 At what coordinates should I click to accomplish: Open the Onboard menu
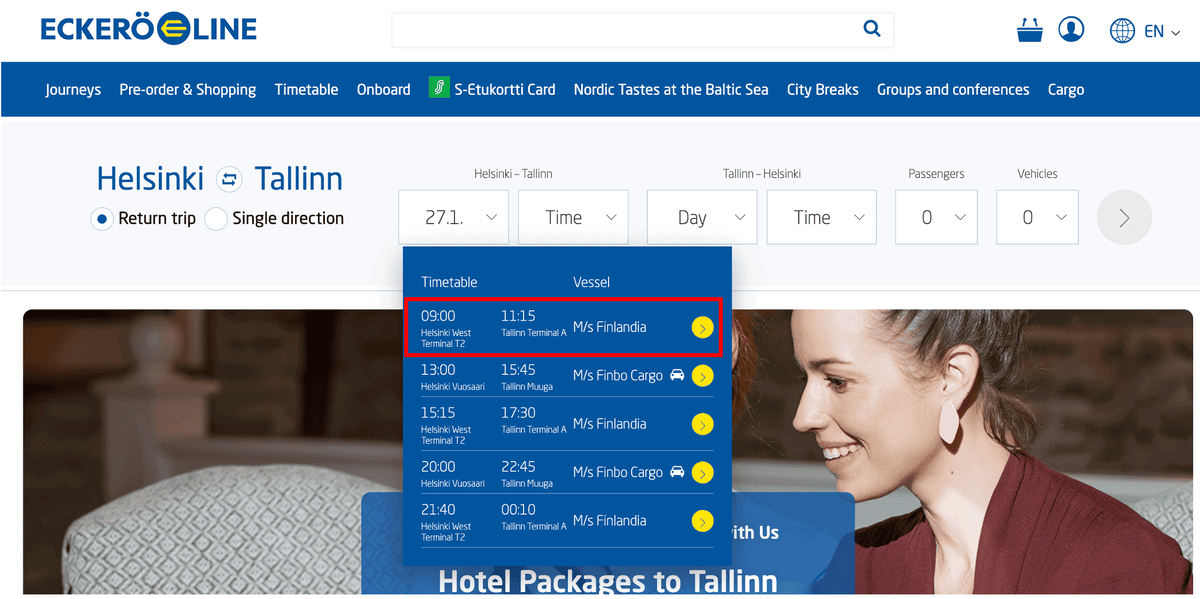tap(384, 89)
